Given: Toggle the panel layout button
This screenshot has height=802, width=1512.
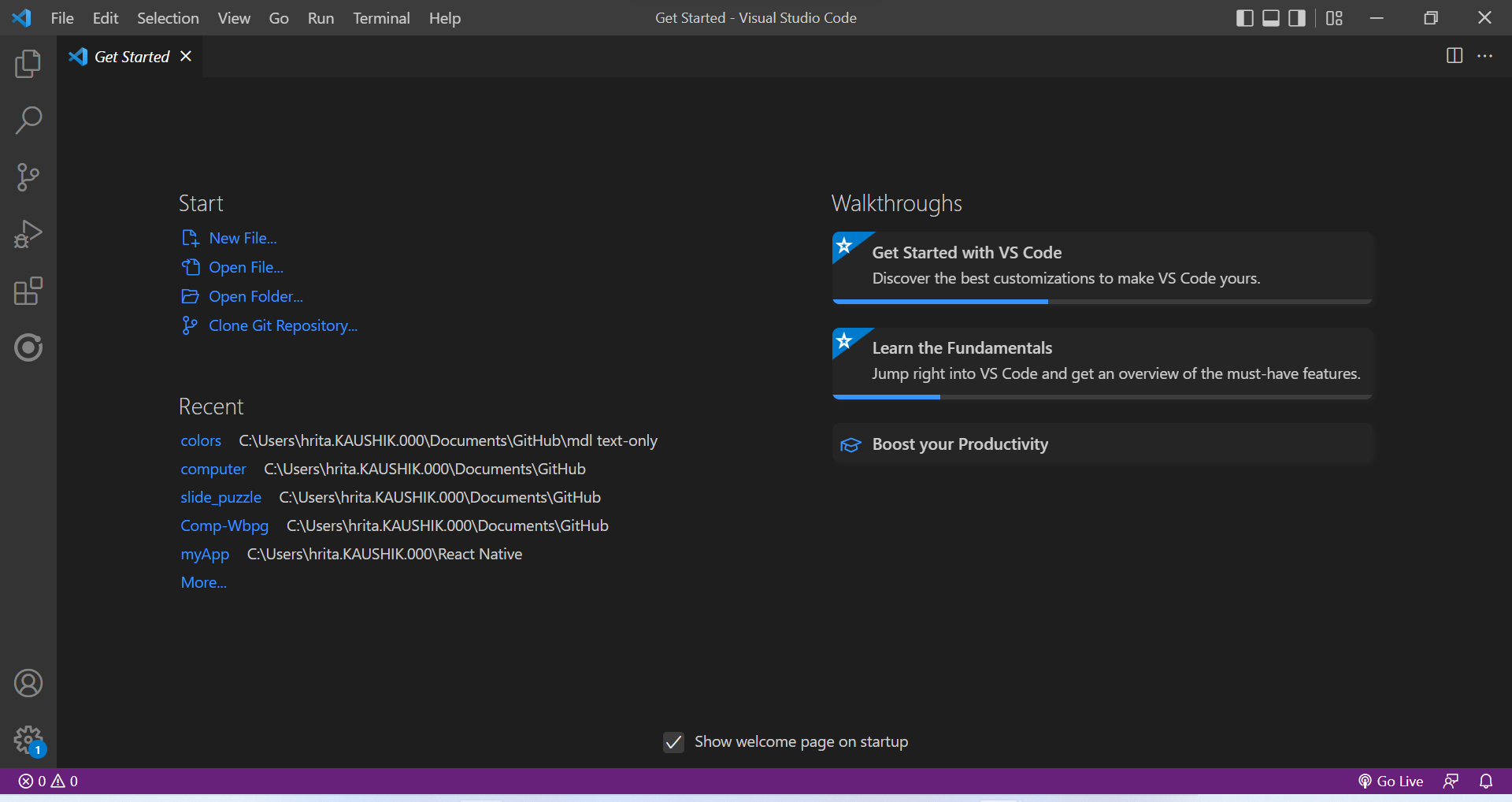Looking at the screenshot, I should click(x=1270, y=17).
